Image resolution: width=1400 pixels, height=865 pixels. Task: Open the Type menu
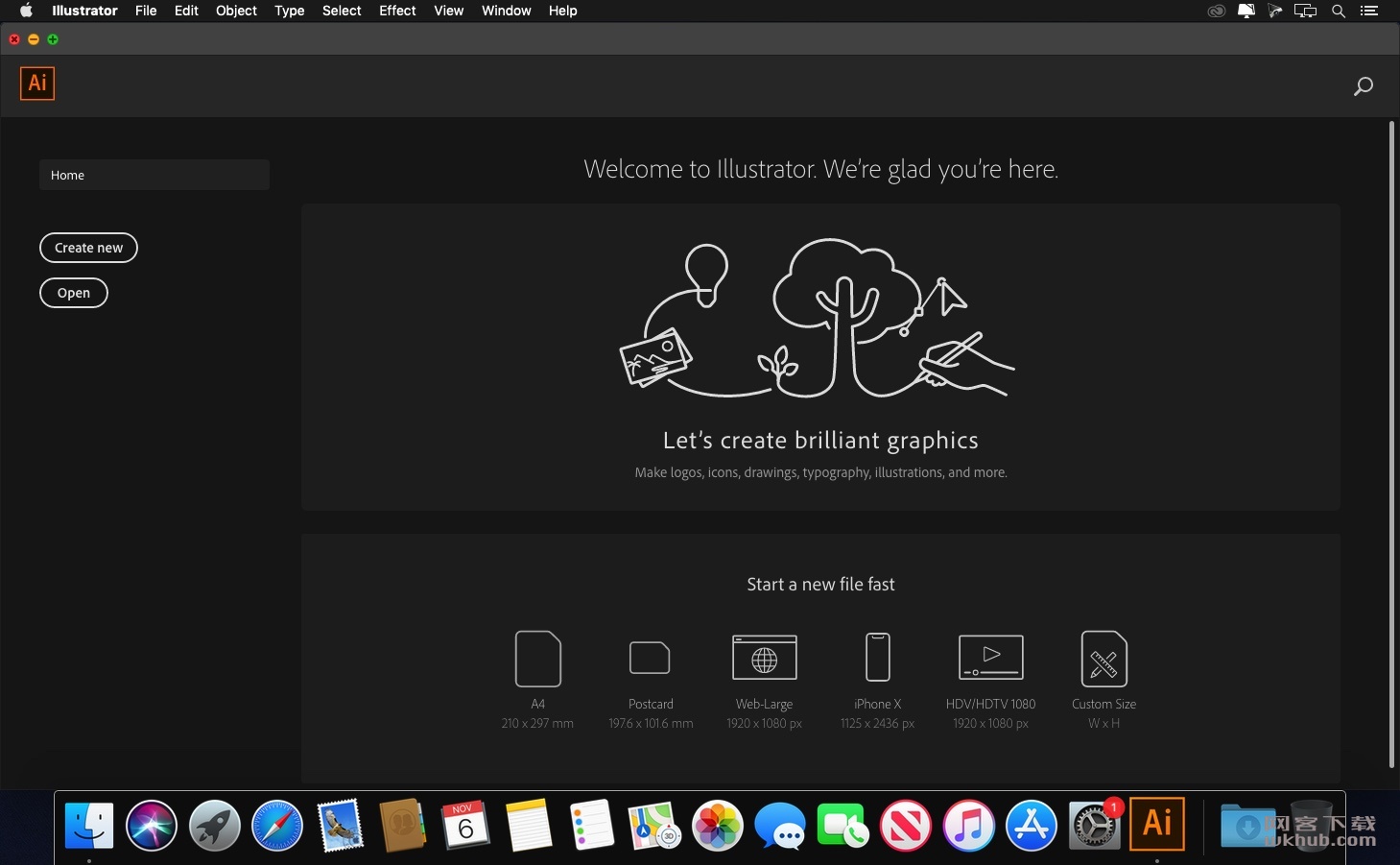290,11
